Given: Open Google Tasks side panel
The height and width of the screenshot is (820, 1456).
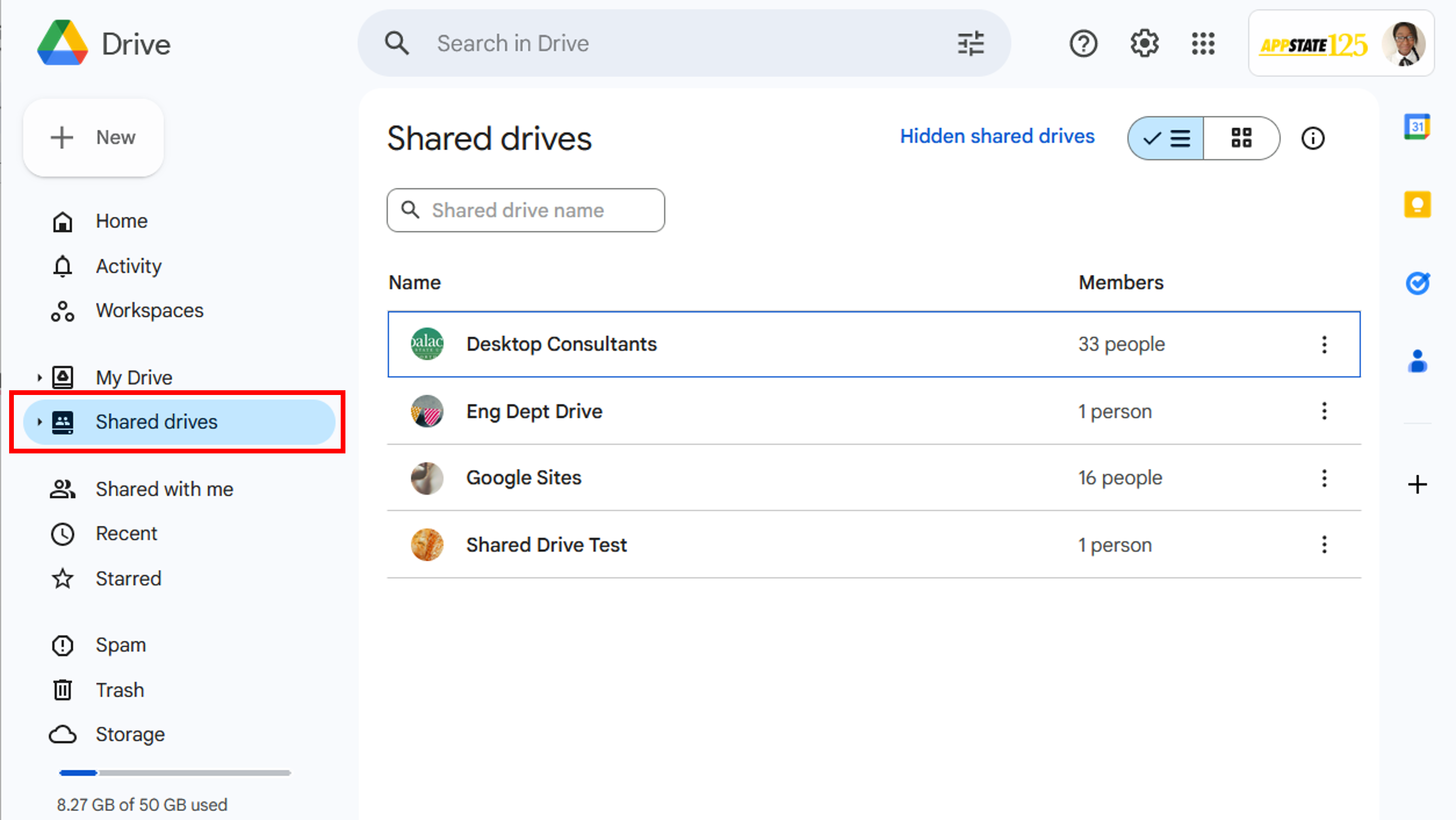Looking at the screenshot, I should coord(1417,283).
